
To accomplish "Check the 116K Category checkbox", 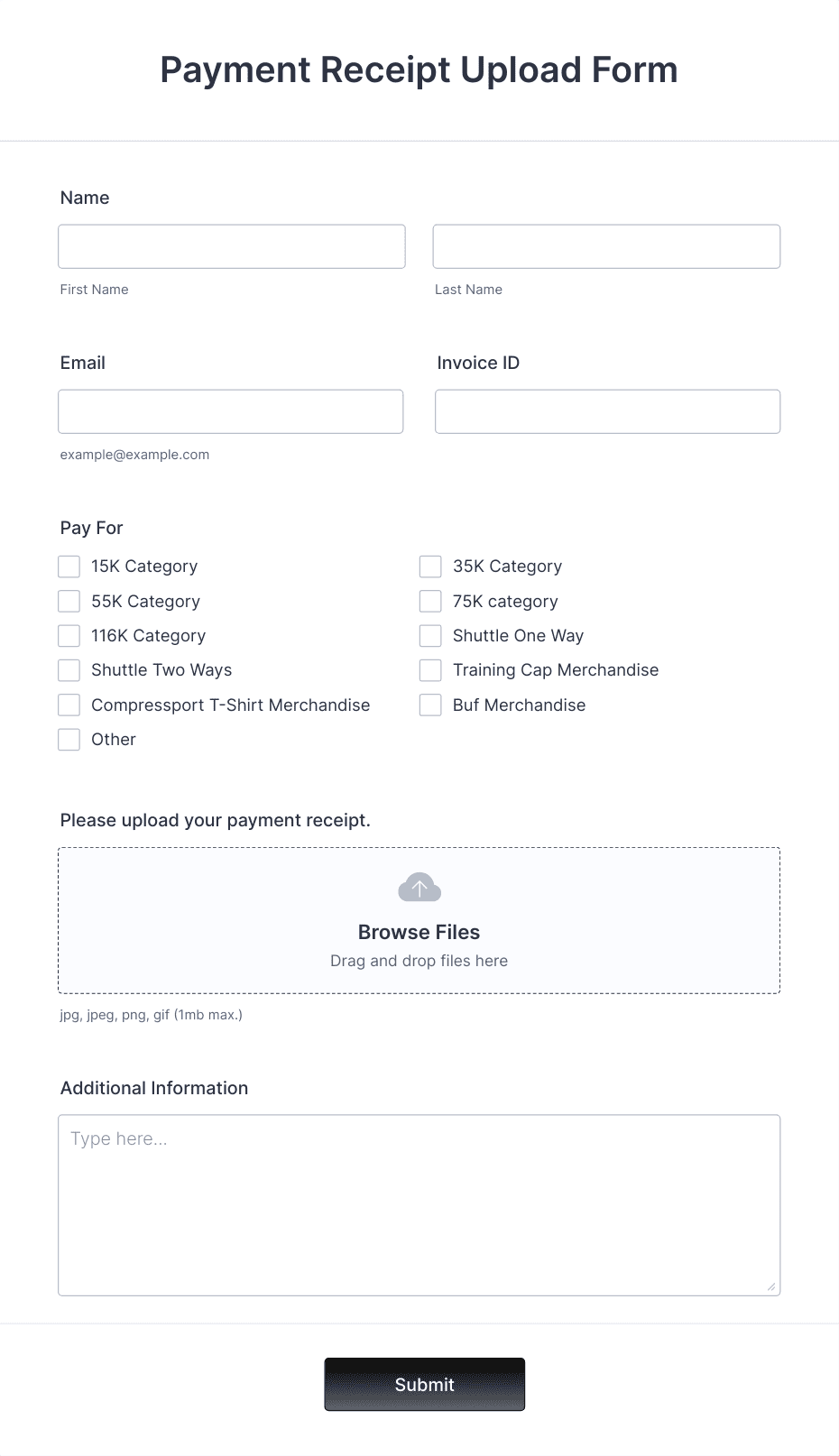I will (x=69, y=635).
